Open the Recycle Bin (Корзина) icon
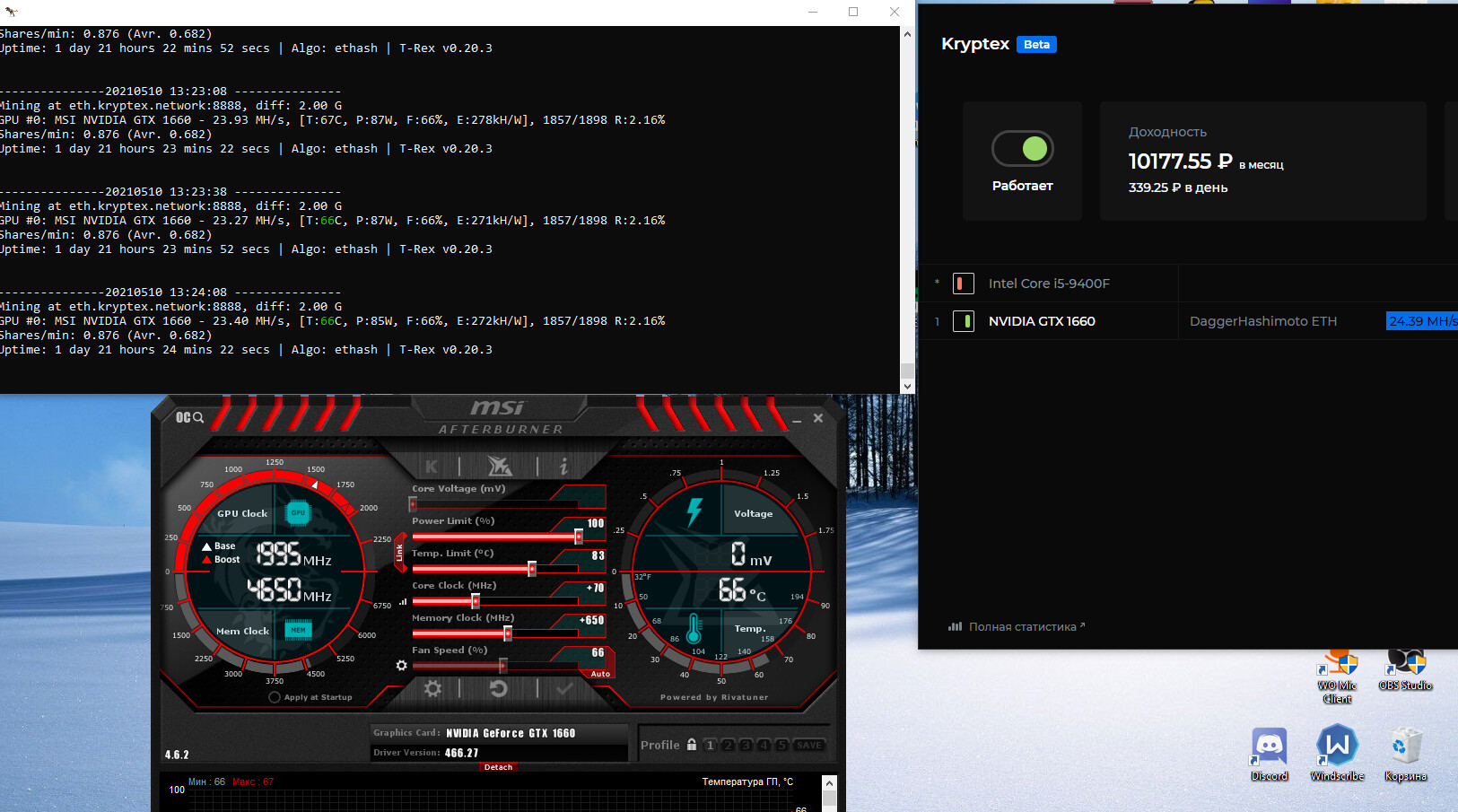The width and height of the screenshot is (1458, 812). pos(1405,754)
